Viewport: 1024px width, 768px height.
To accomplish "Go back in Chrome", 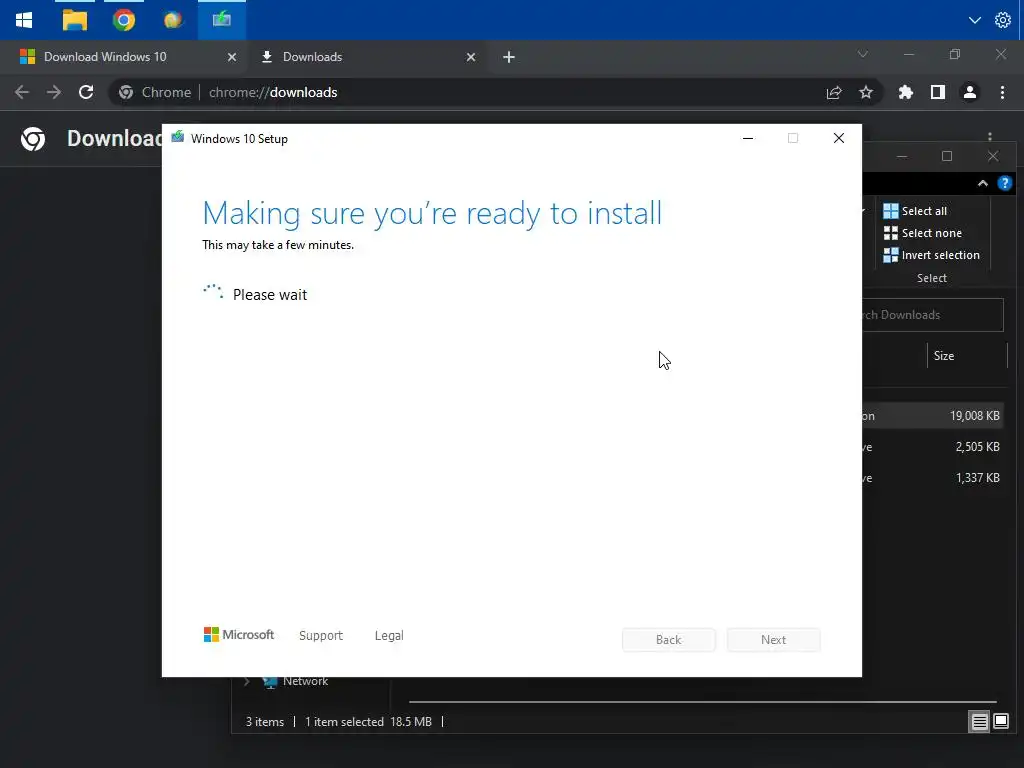I will [22, 92].
